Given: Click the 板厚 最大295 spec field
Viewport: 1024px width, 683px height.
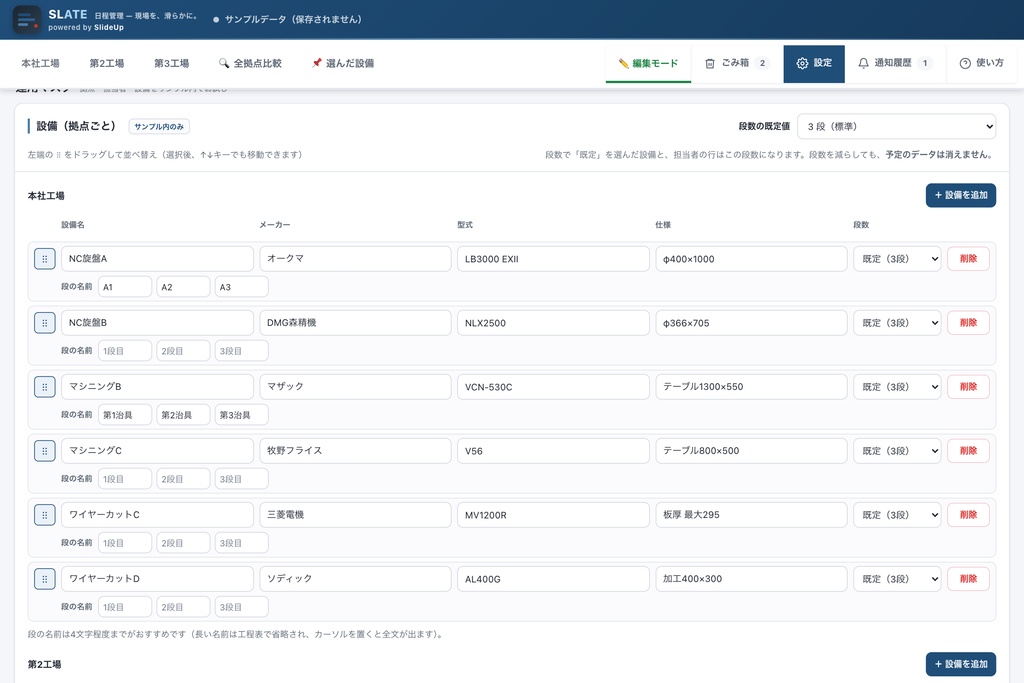Looking at the screenshot, I should [751, 515].
